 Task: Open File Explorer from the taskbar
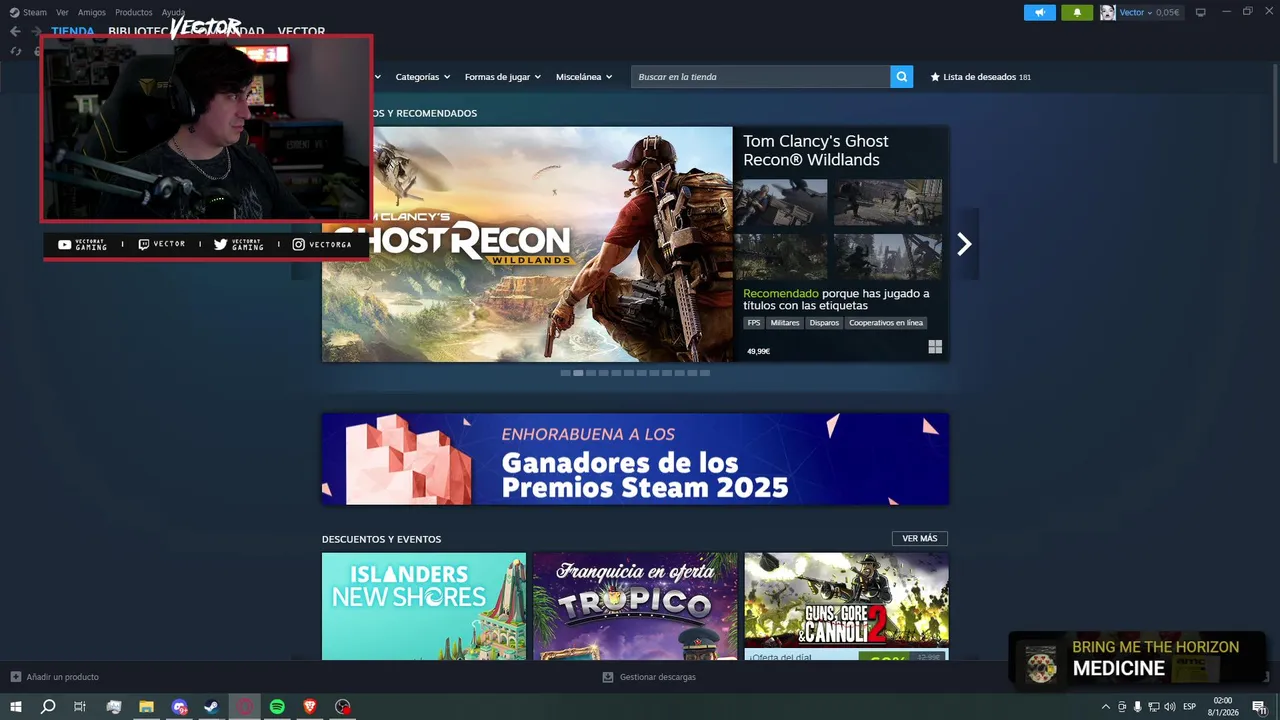tap(146, 707)
